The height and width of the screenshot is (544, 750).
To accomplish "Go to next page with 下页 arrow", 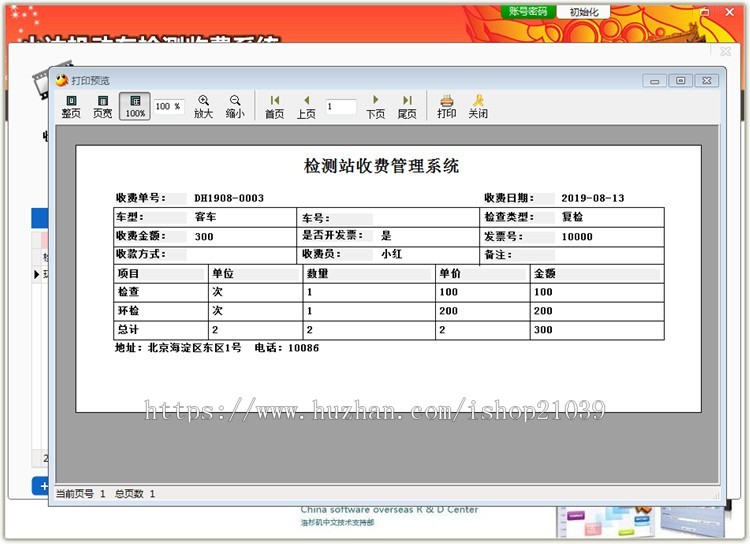I will [375, 106].
